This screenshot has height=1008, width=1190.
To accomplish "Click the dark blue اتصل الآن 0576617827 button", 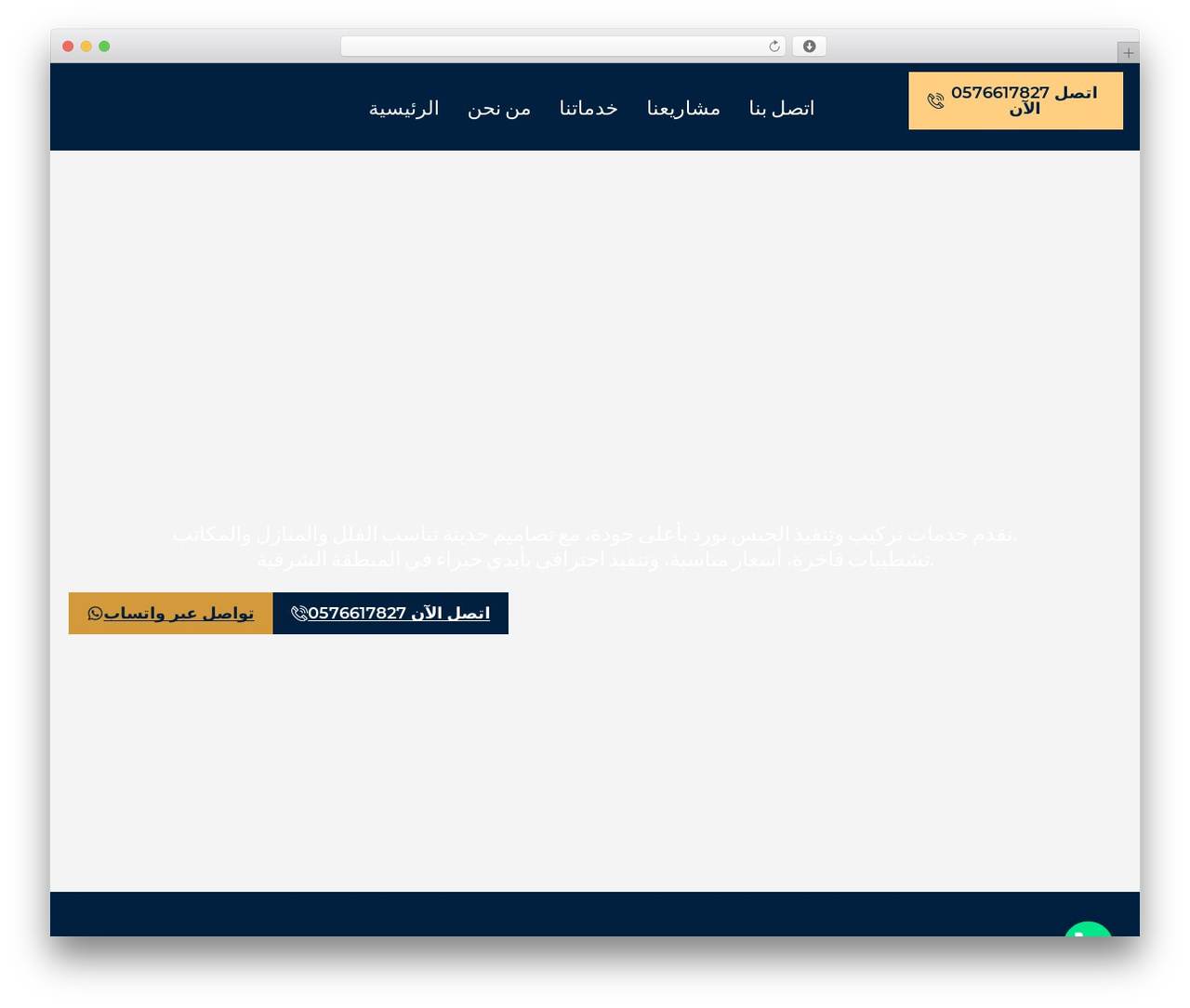I will click(390, 613).
